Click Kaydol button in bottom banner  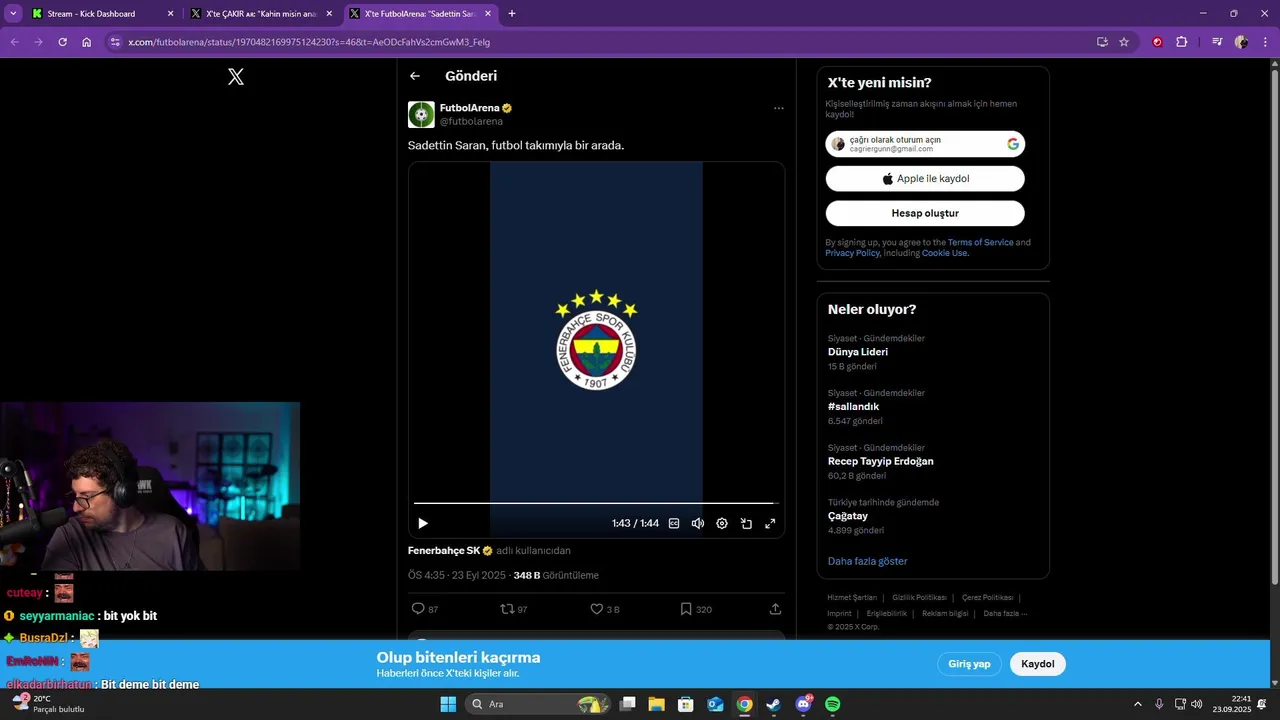[x=1038, y=664]
